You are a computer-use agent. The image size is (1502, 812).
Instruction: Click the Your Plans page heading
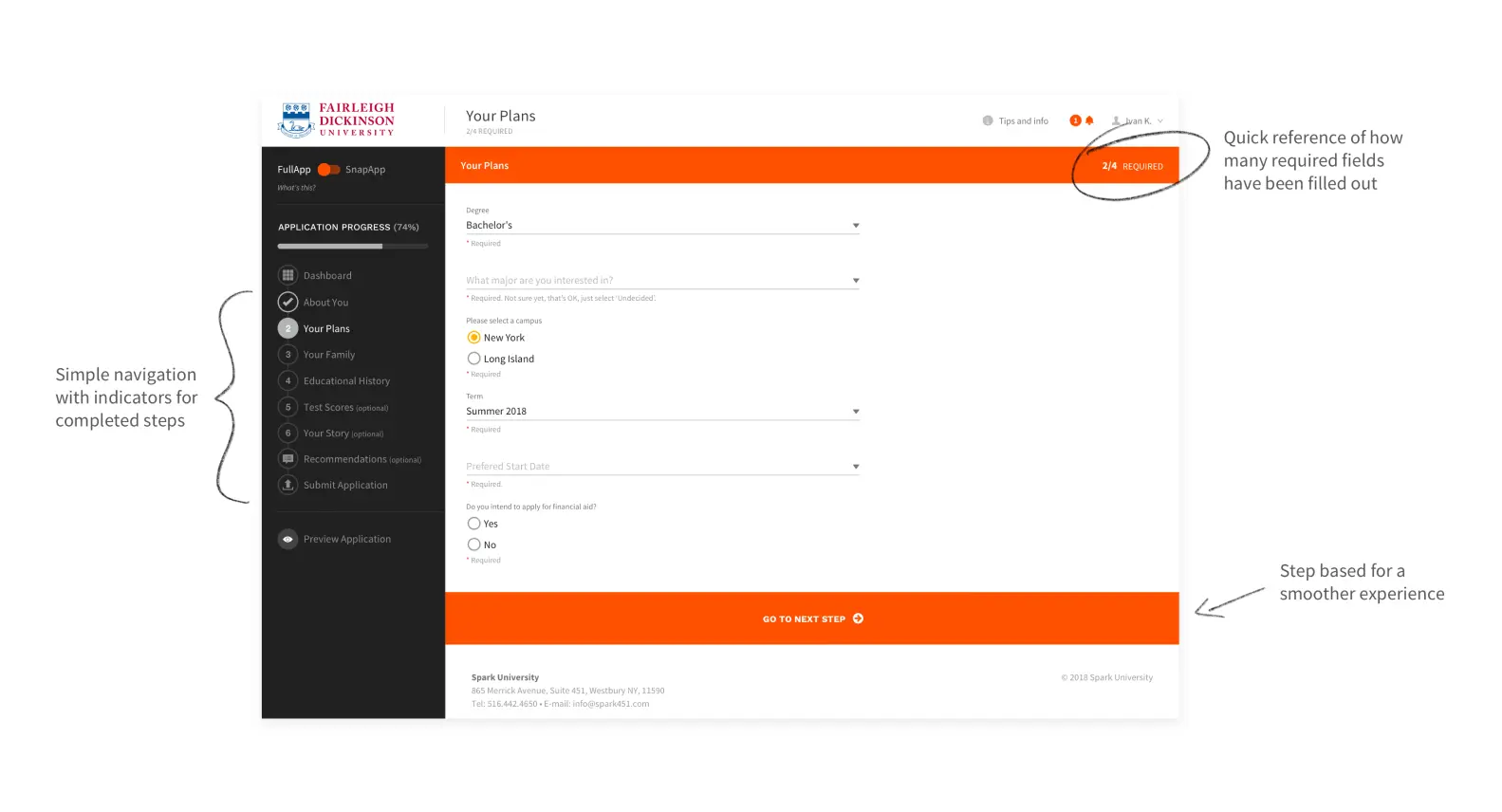pyautogui.click(x=501, y=116)
